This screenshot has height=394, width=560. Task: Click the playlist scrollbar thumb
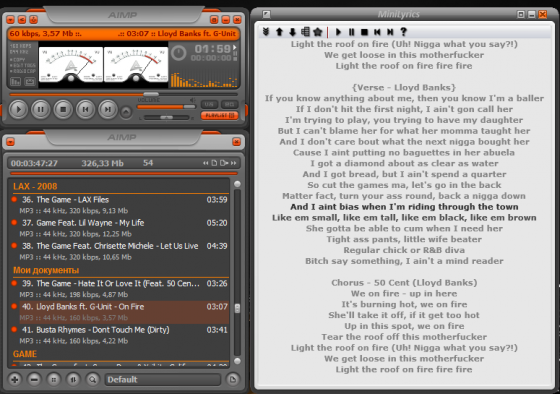pos(237,308)
